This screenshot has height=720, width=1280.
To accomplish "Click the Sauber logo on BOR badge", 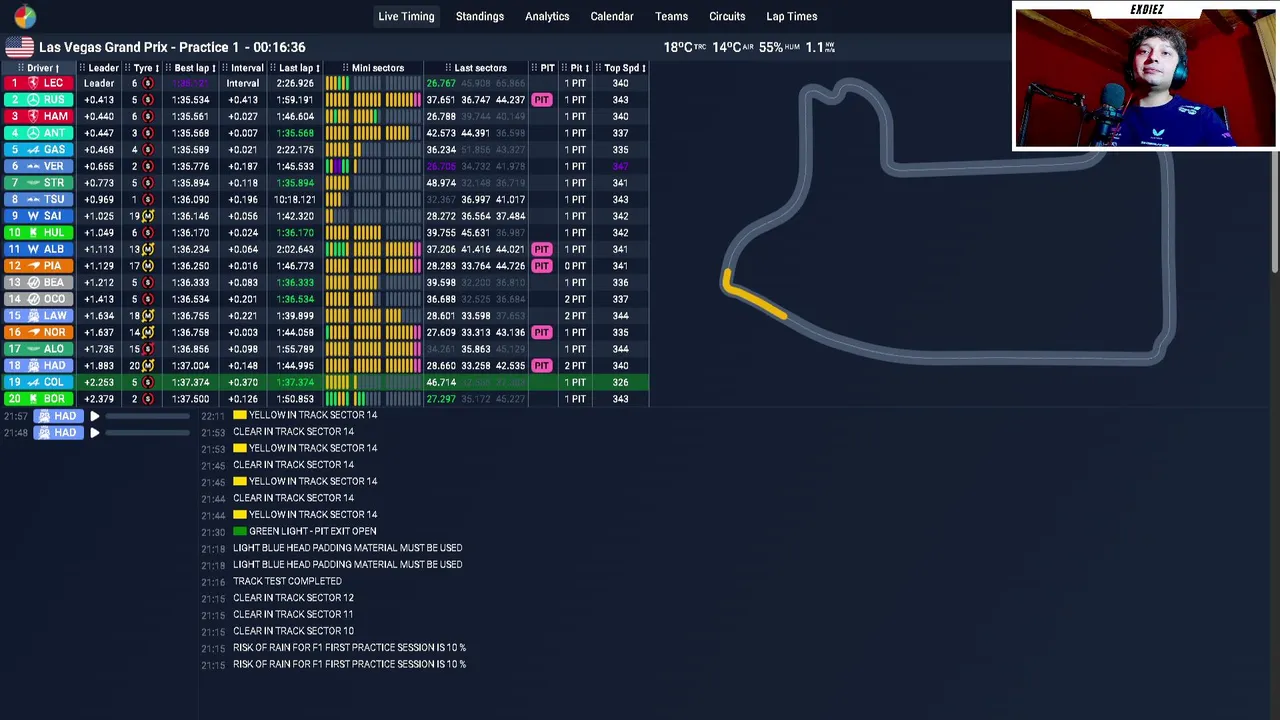I will 33,399.
